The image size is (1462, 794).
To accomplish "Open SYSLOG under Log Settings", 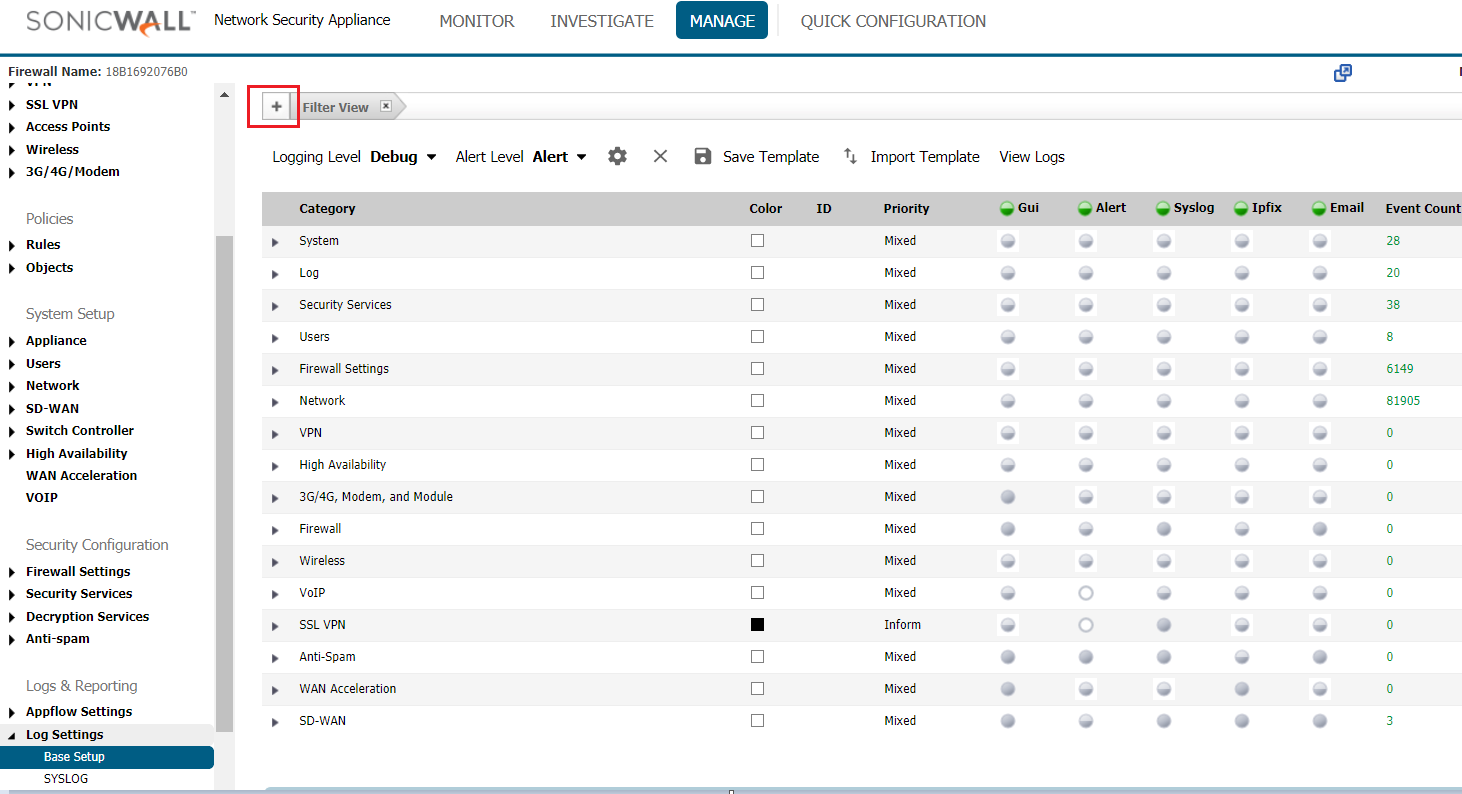I will 66,779.
